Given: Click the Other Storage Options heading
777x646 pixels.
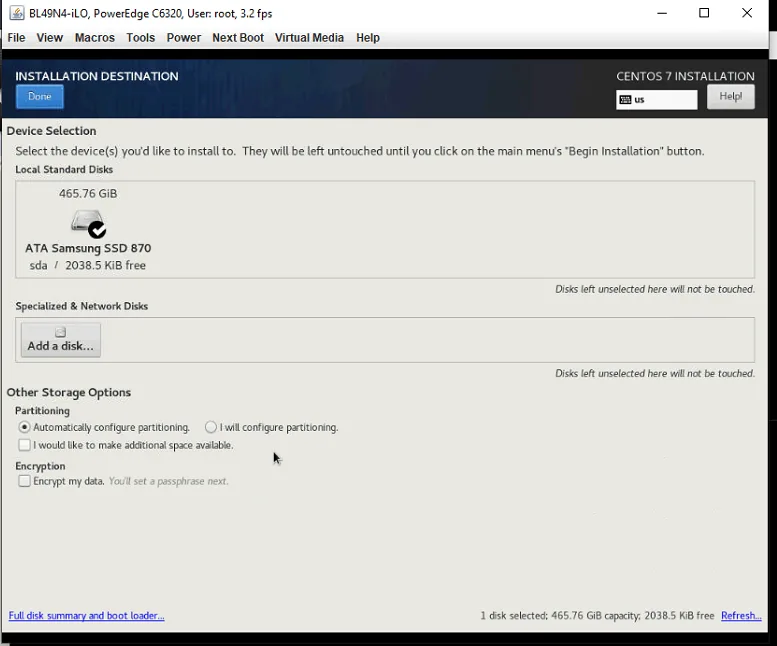Looking at the screenshot, I should (69, 392).
